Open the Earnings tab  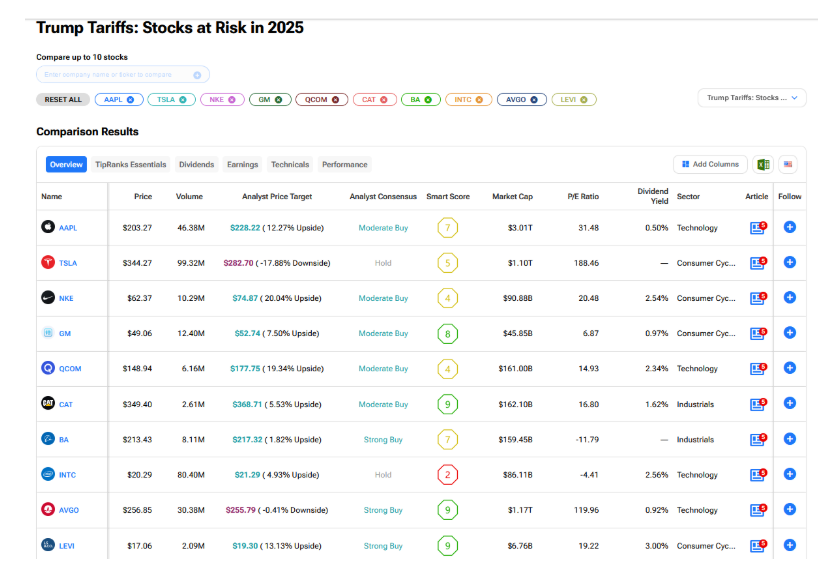(243, 164)
